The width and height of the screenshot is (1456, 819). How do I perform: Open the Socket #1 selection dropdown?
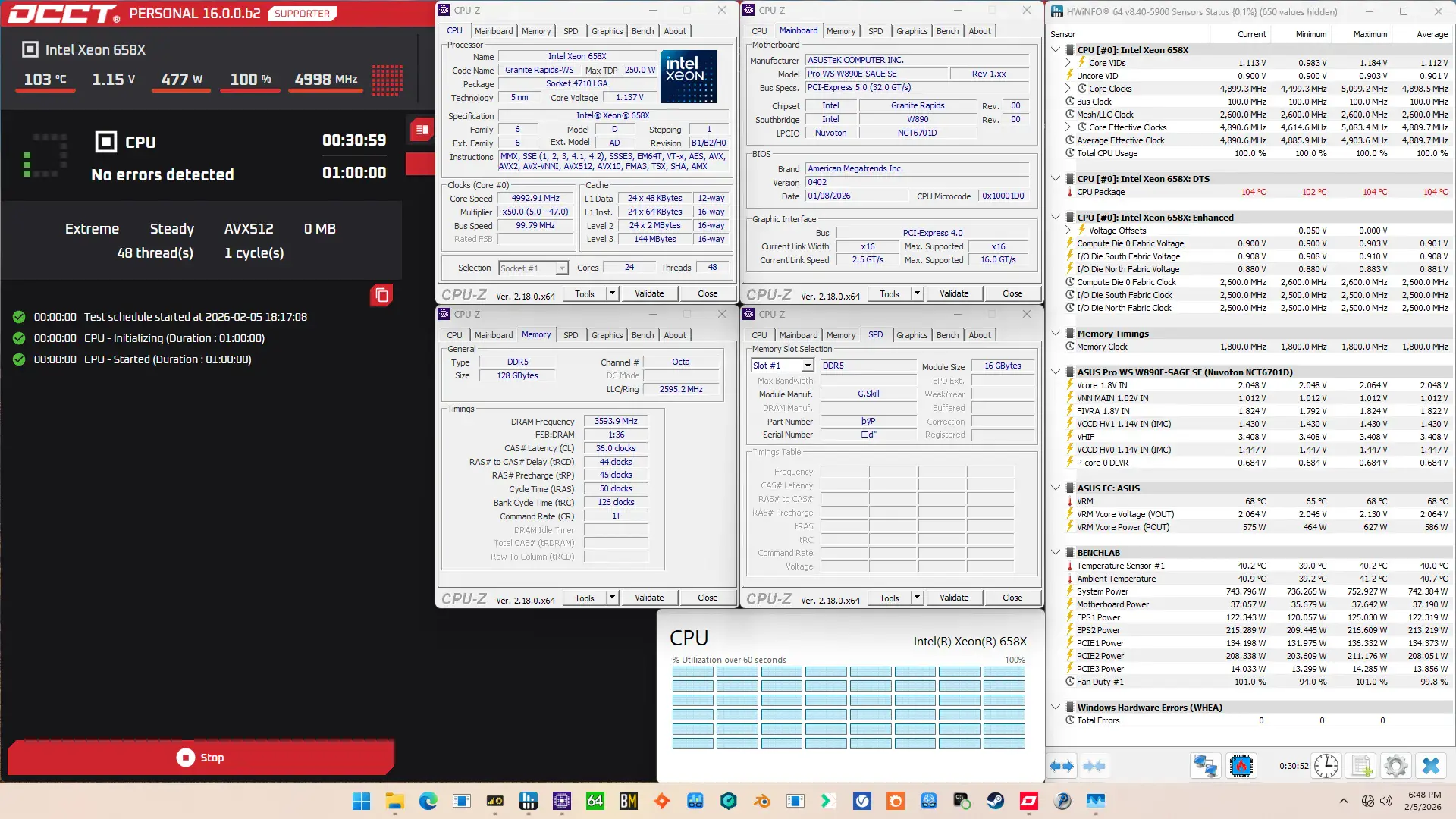[561, 268]
